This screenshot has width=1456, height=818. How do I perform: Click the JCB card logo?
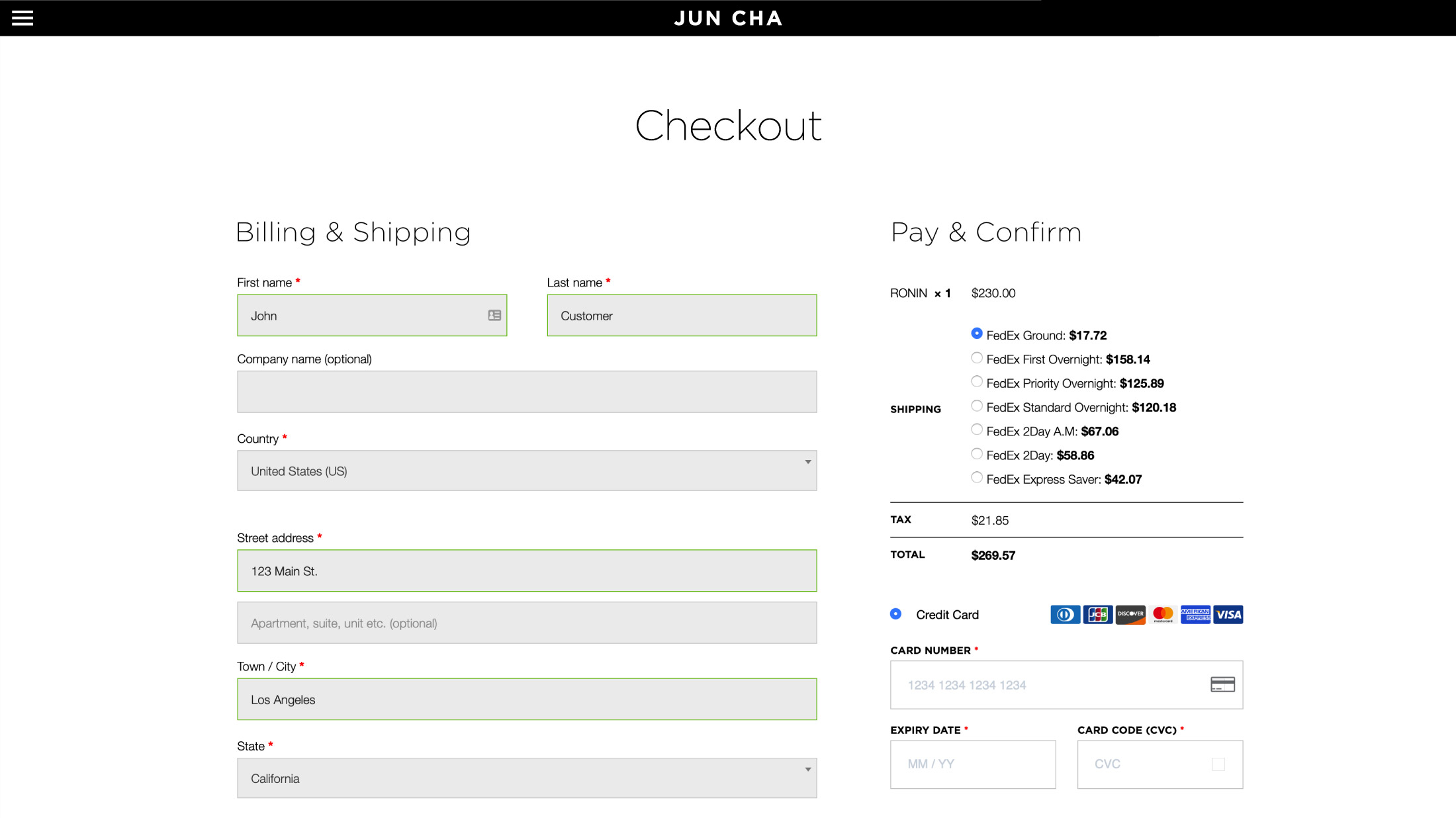point(1097,615)
